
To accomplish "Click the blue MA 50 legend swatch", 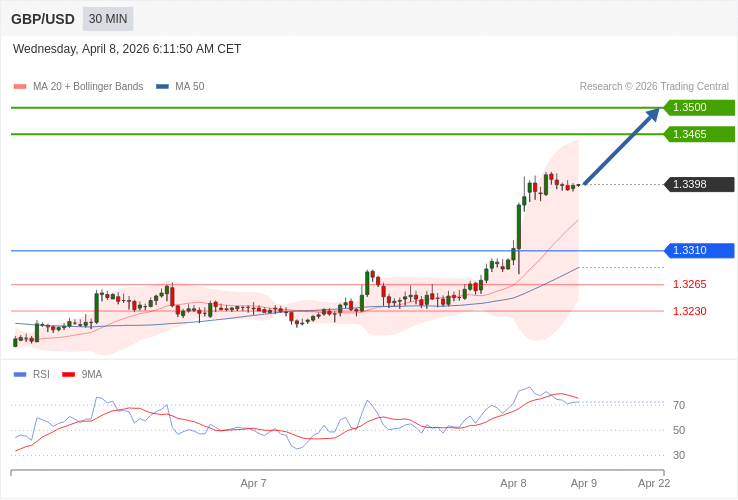I will (x=162, y=87).
